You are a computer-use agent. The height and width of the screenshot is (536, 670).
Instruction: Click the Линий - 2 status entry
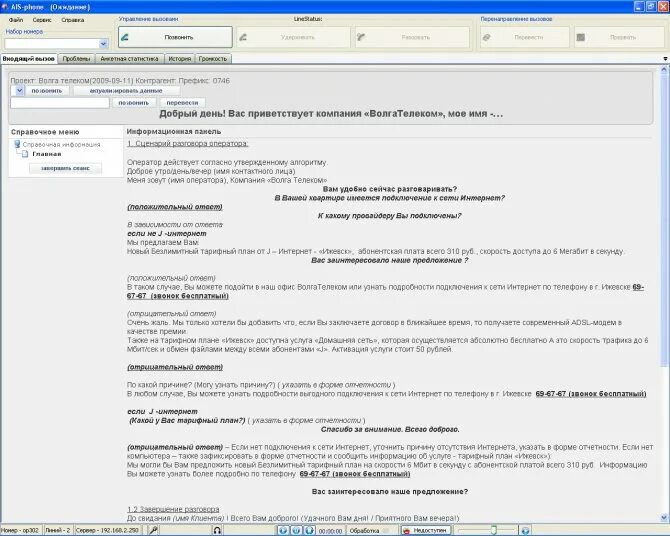57,530
